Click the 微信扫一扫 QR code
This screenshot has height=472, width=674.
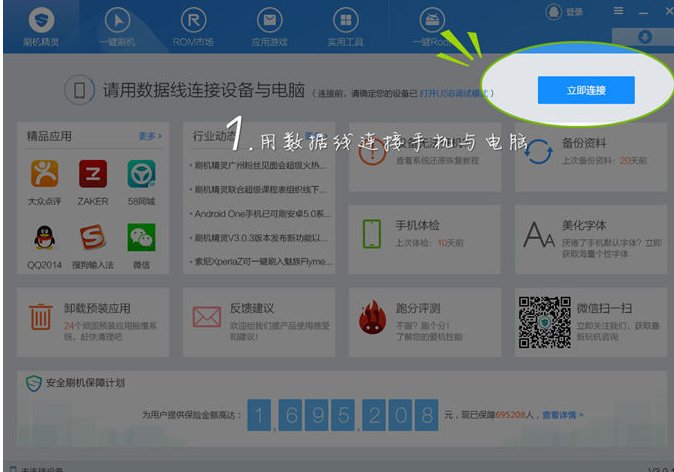click(544, 322)
